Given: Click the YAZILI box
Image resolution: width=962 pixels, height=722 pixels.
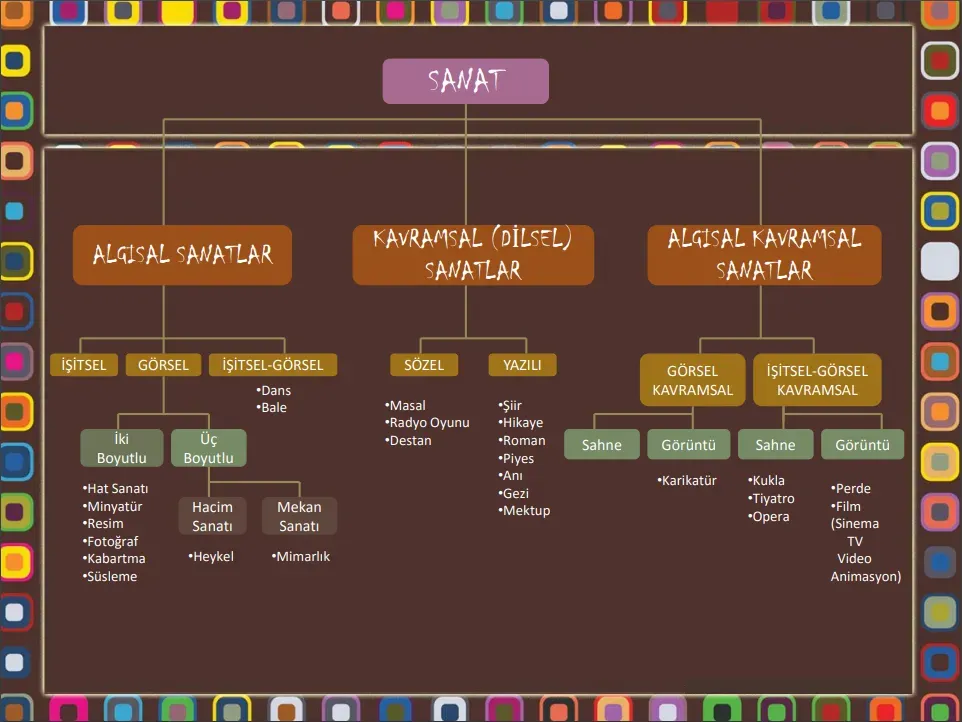Looking at the screenshot, I should pyautogui.click(x=522, y=365).
